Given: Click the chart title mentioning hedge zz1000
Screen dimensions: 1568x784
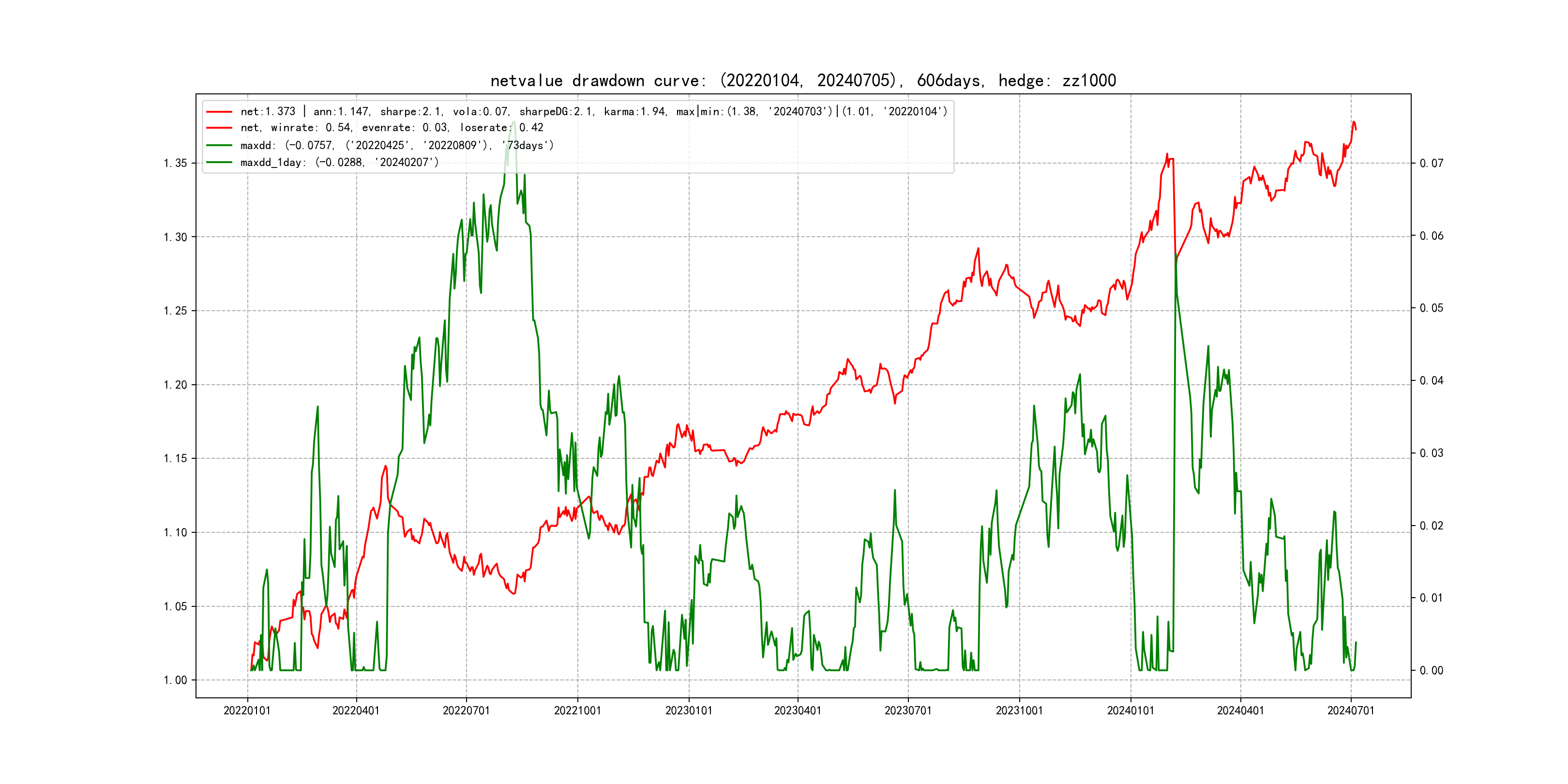Looking at the screenshot, I should tap(803, 80).
